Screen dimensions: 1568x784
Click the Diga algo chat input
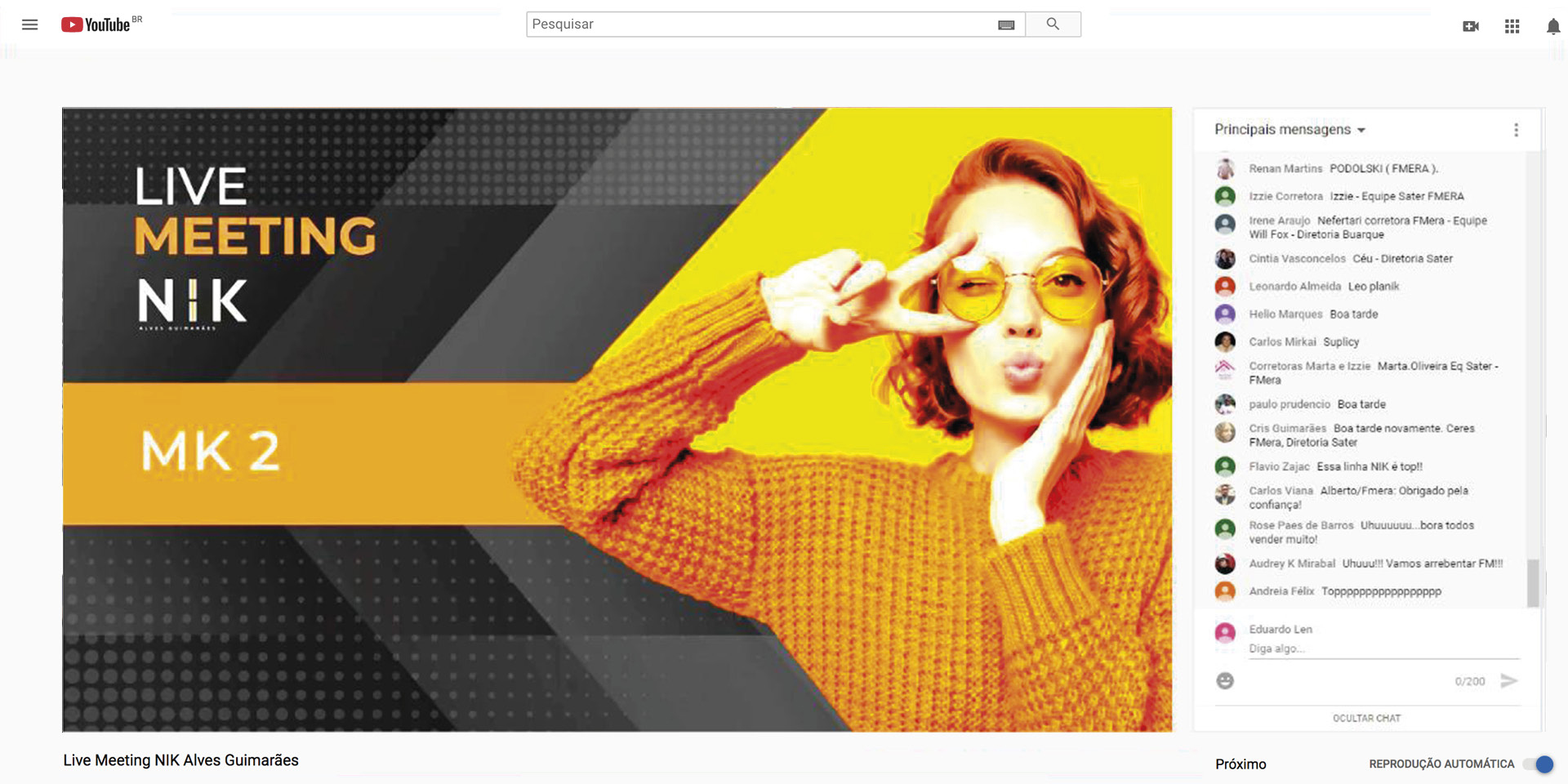click(x=1383, y=648)
